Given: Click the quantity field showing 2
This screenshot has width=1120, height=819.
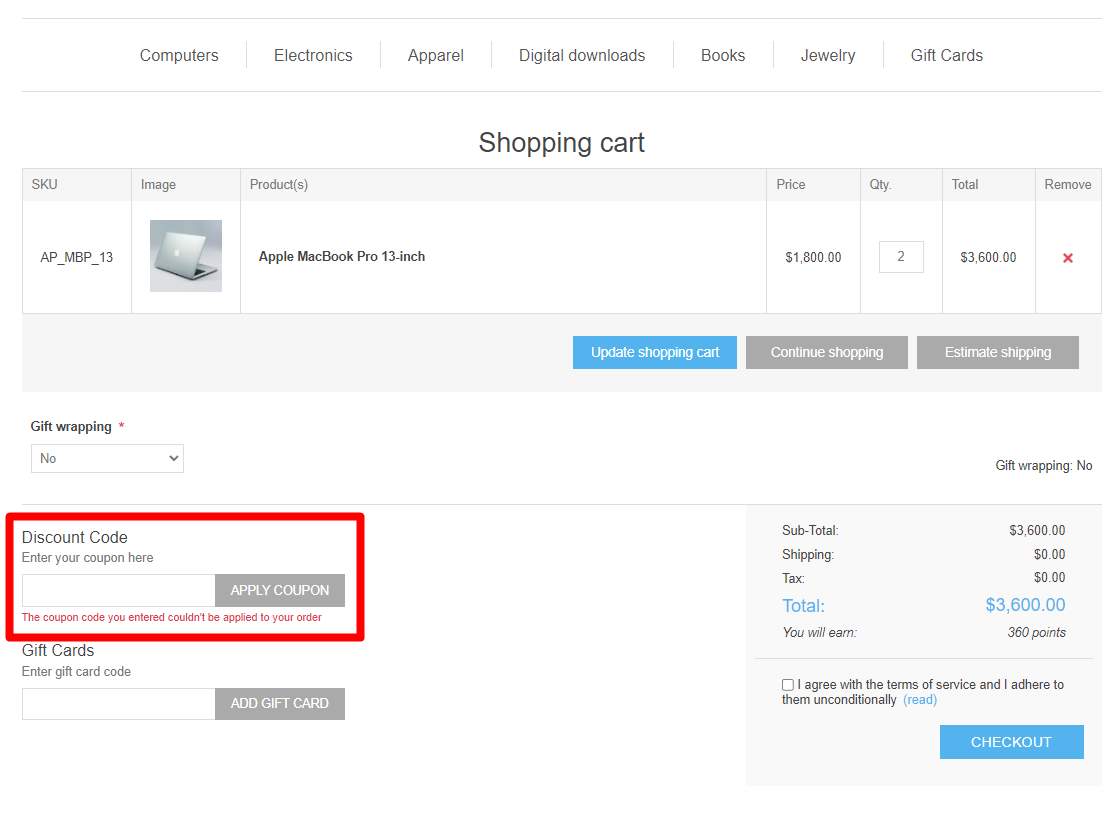Looking at the screenshot, I should tap(901, 257).
